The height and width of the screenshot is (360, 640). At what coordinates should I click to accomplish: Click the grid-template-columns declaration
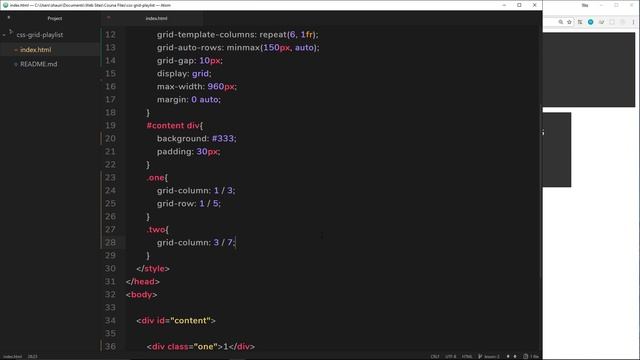click(x=238, y=35)
